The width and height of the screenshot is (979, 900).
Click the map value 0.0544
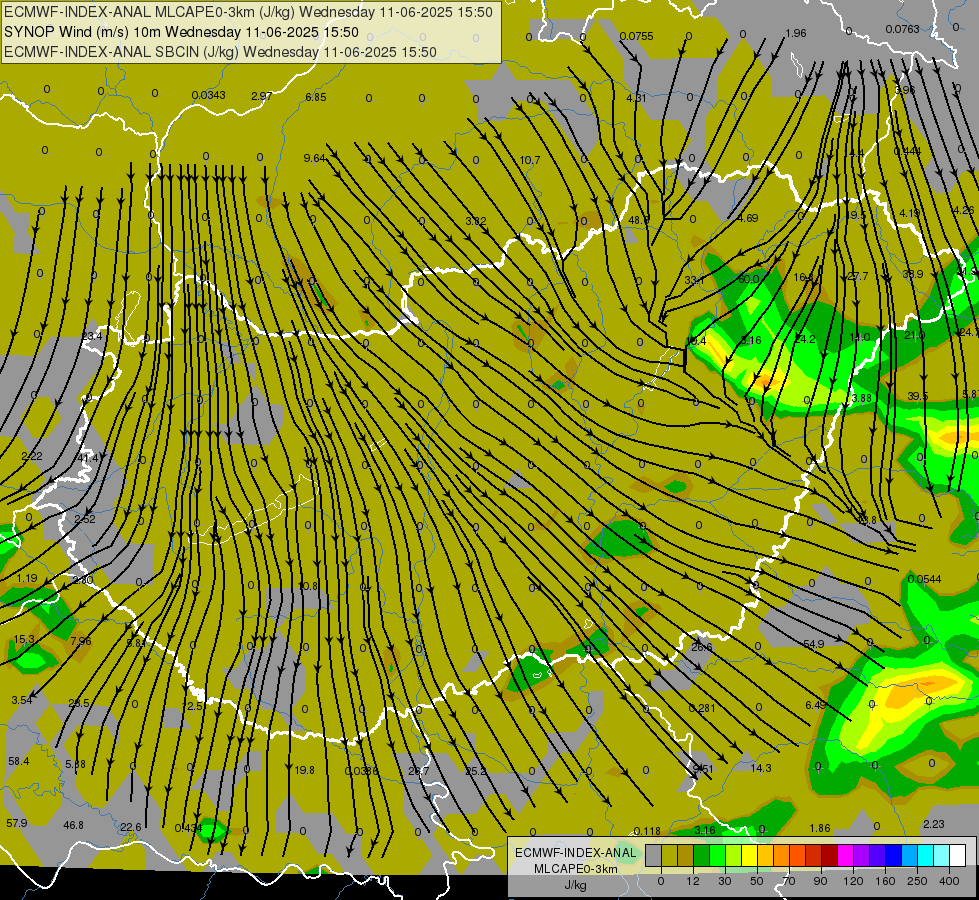click(924, 580)
